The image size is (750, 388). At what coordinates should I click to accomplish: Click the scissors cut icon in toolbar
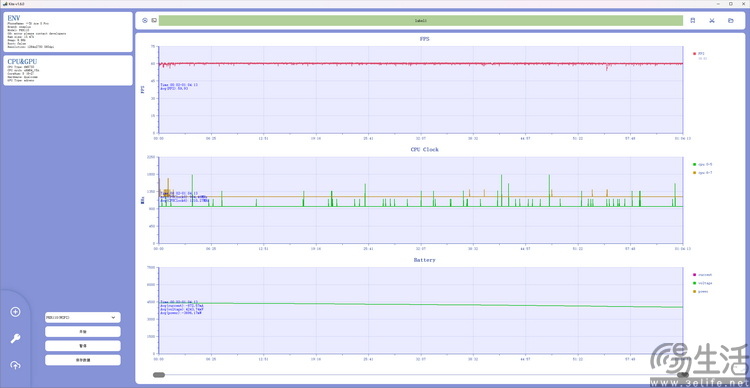point(712,21)
